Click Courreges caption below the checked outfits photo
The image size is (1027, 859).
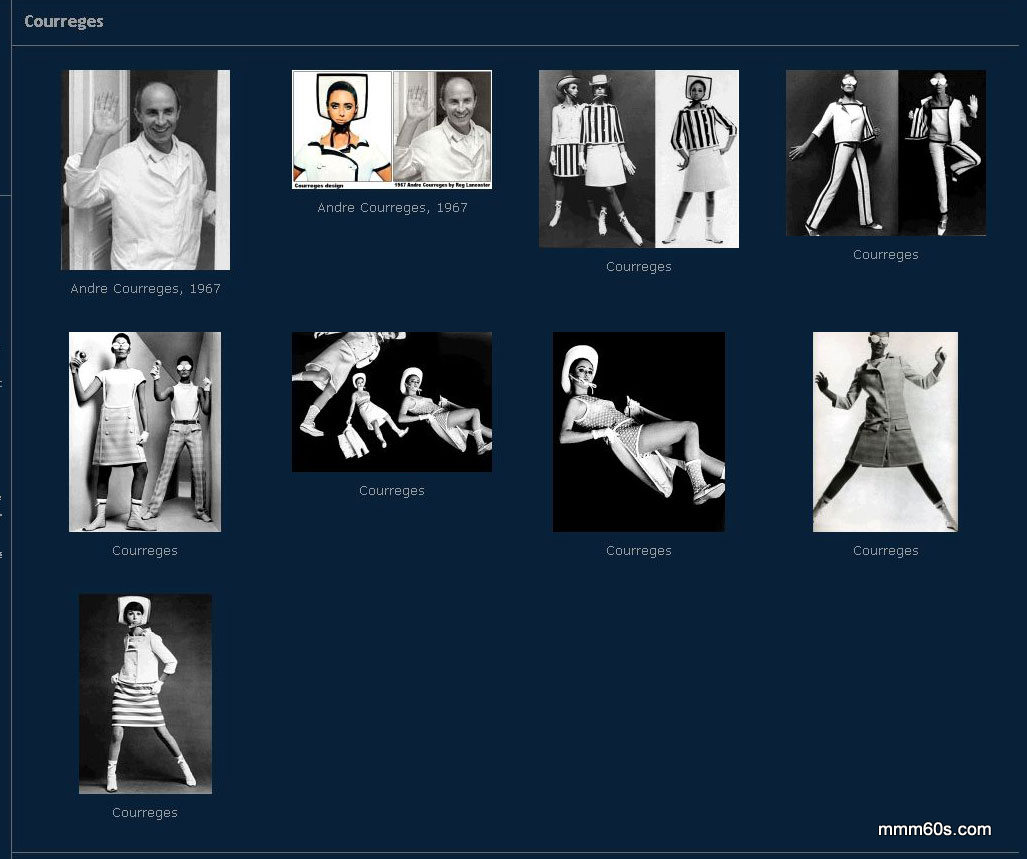(145, 551)
